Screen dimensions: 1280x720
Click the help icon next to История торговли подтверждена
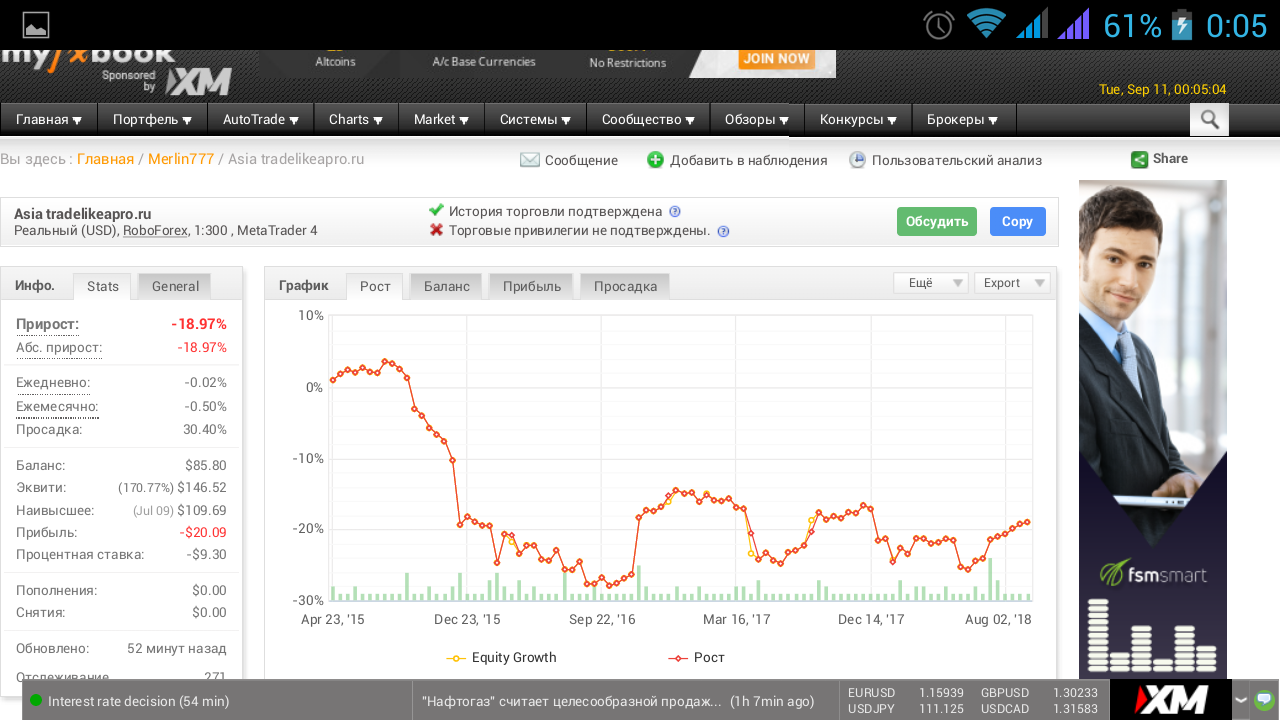(675, 211)
